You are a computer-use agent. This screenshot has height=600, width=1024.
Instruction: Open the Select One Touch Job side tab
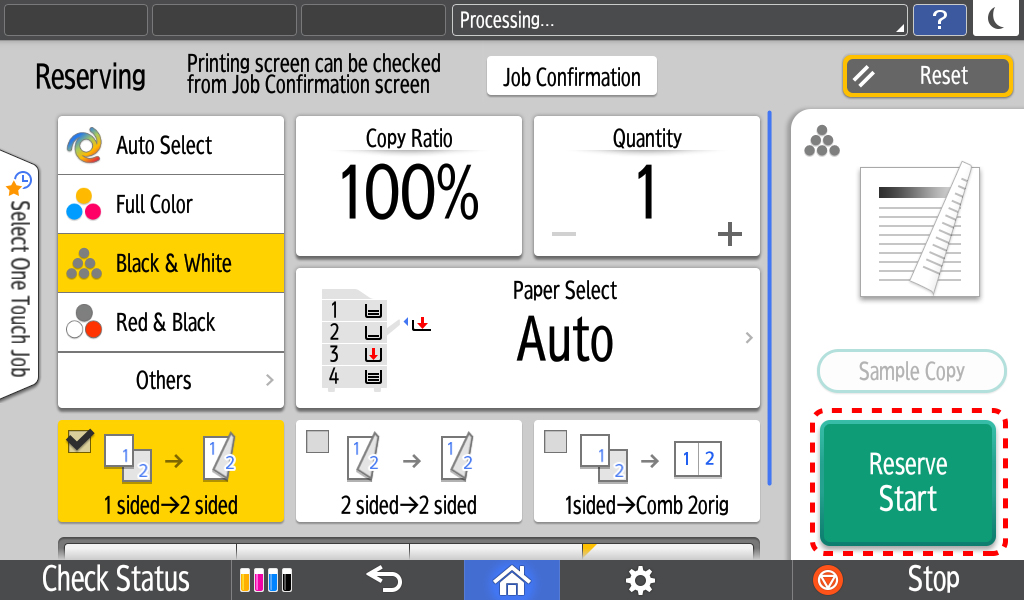click(x=19, y=274)
